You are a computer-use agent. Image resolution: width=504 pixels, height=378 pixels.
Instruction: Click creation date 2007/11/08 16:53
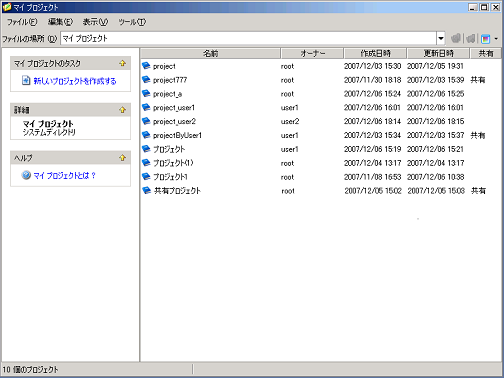[x=372, y=177]
